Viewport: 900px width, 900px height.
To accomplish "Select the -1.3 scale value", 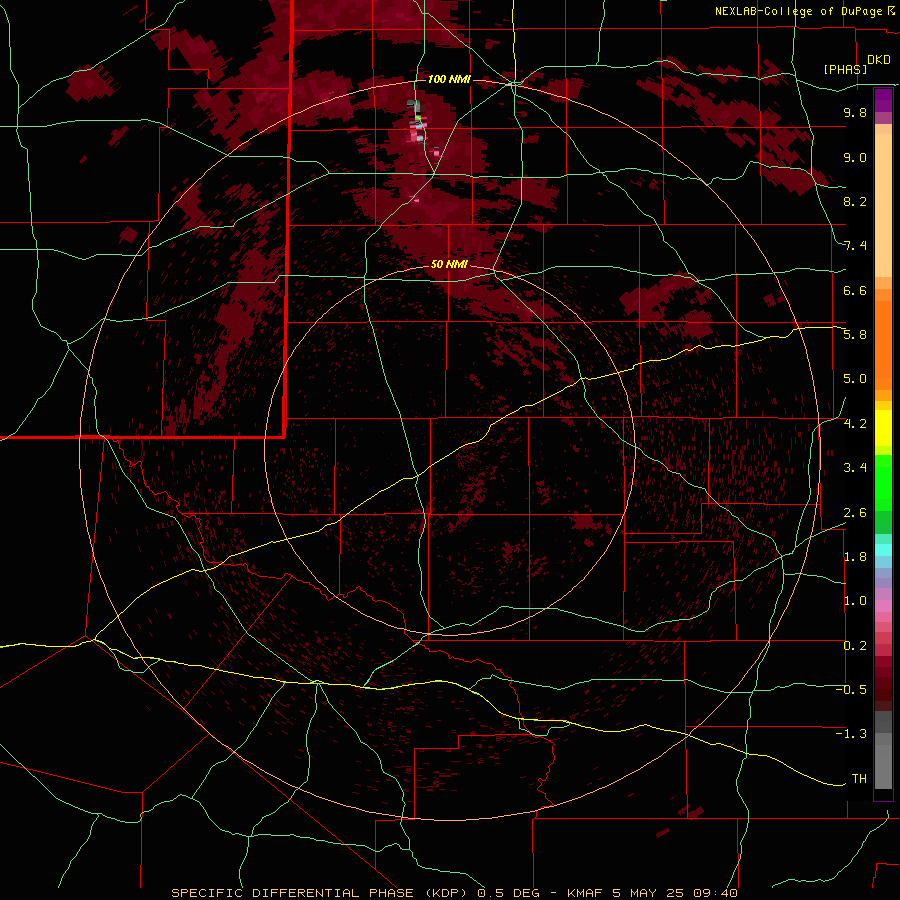I will [851, 734].
